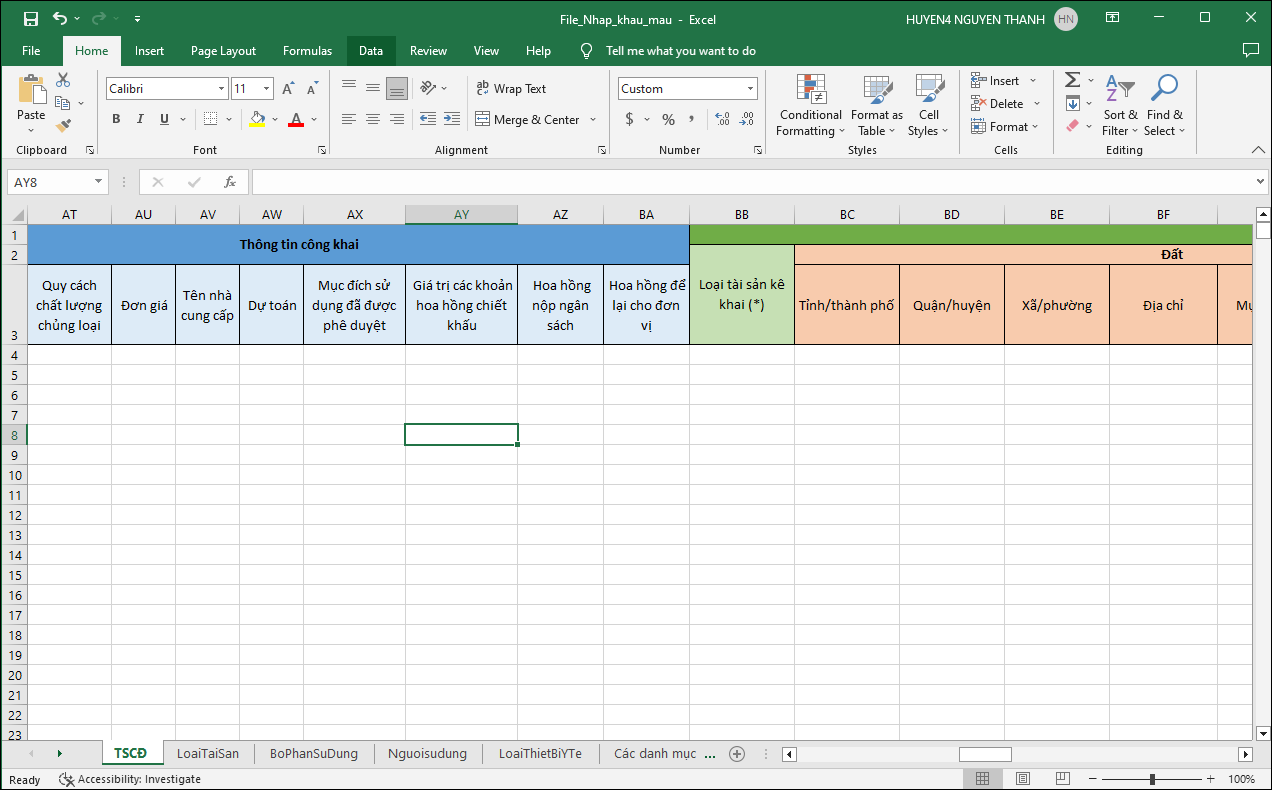Click Accessibility: Investigate in status bar
Viewport: 1272px width, 790px height.
[130, 779]
